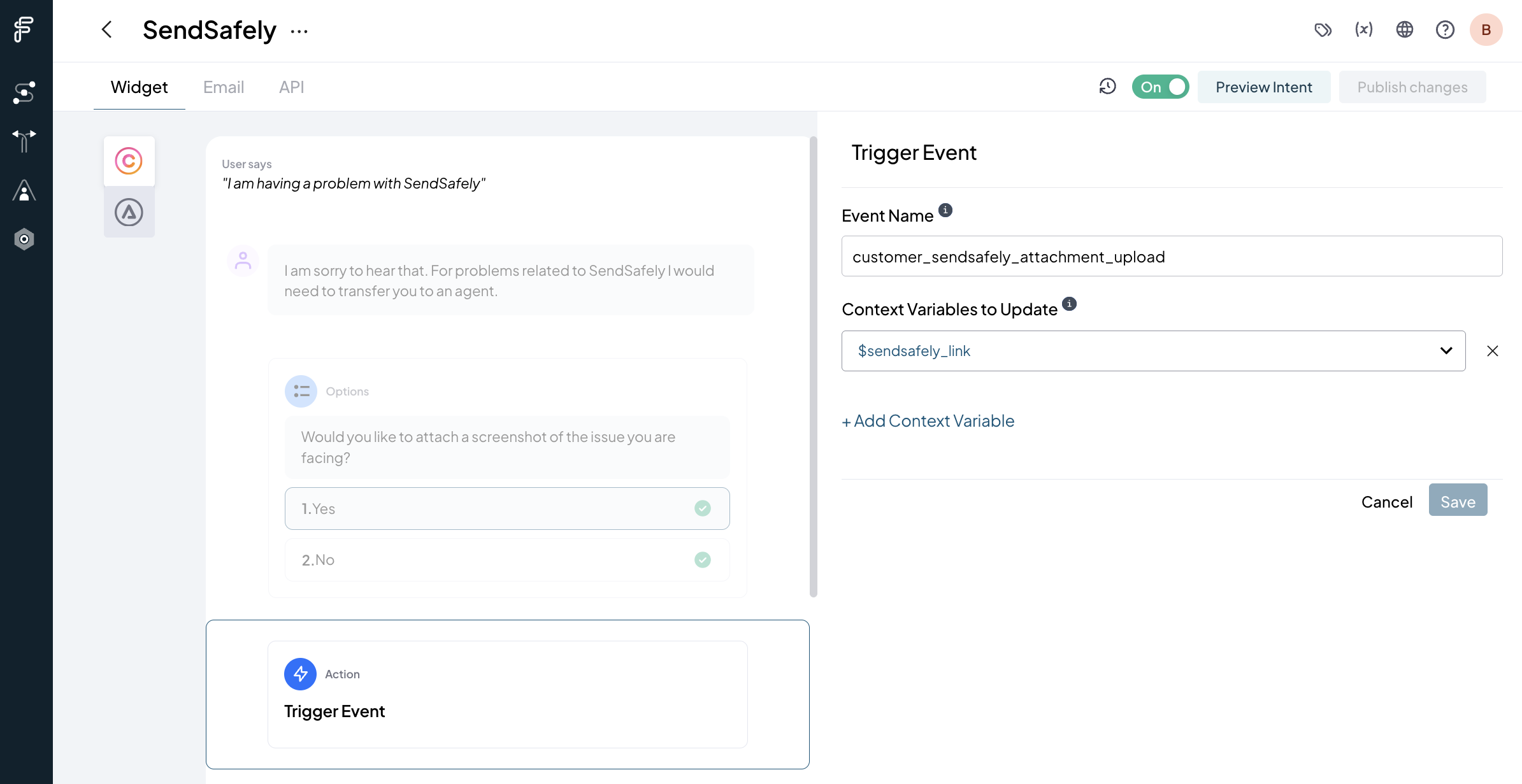Screen dimensions: 1522x784
Task: Toggle the intent On switch
Action: point(1160,87)
